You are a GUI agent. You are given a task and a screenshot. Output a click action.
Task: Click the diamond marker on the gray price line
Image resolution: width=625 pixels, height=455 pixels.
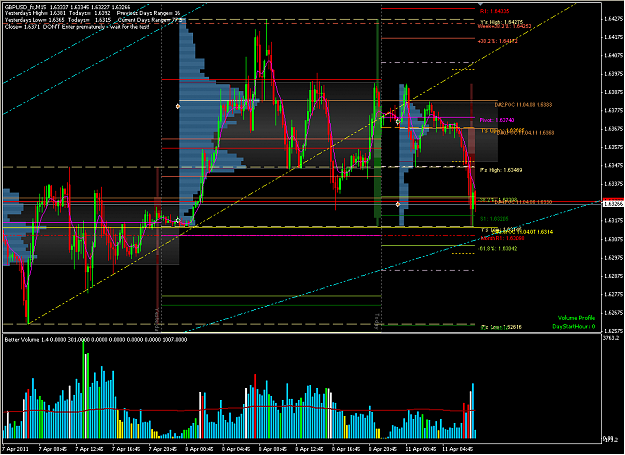click(x=397, y=204)
